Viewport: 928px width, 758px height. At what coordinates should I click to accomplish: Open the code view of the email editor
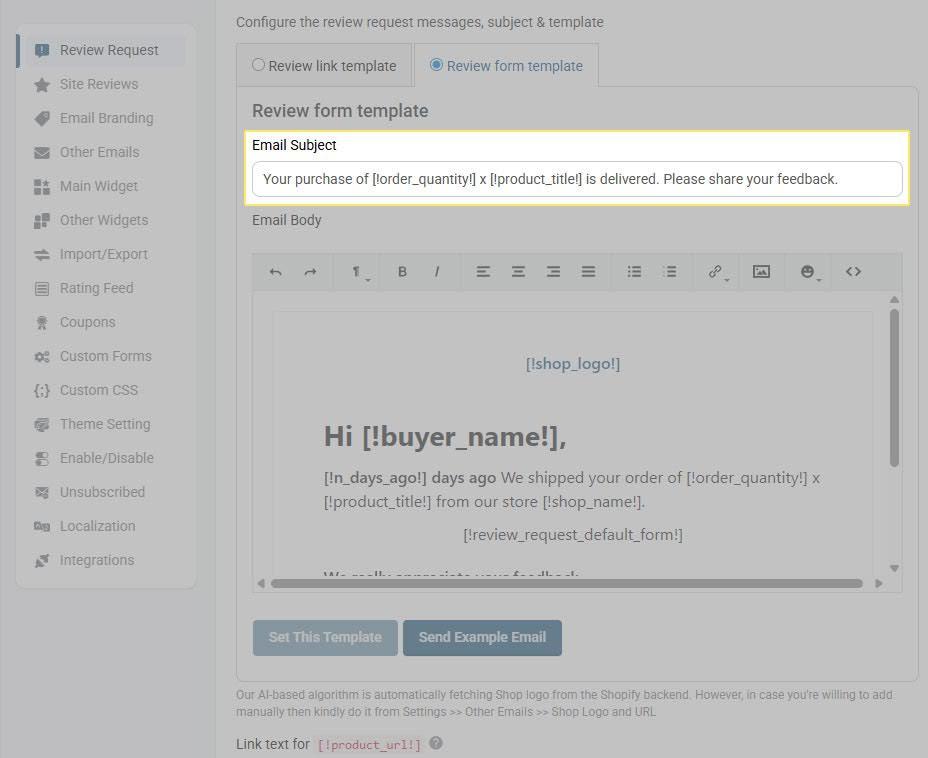pos(852,271)
